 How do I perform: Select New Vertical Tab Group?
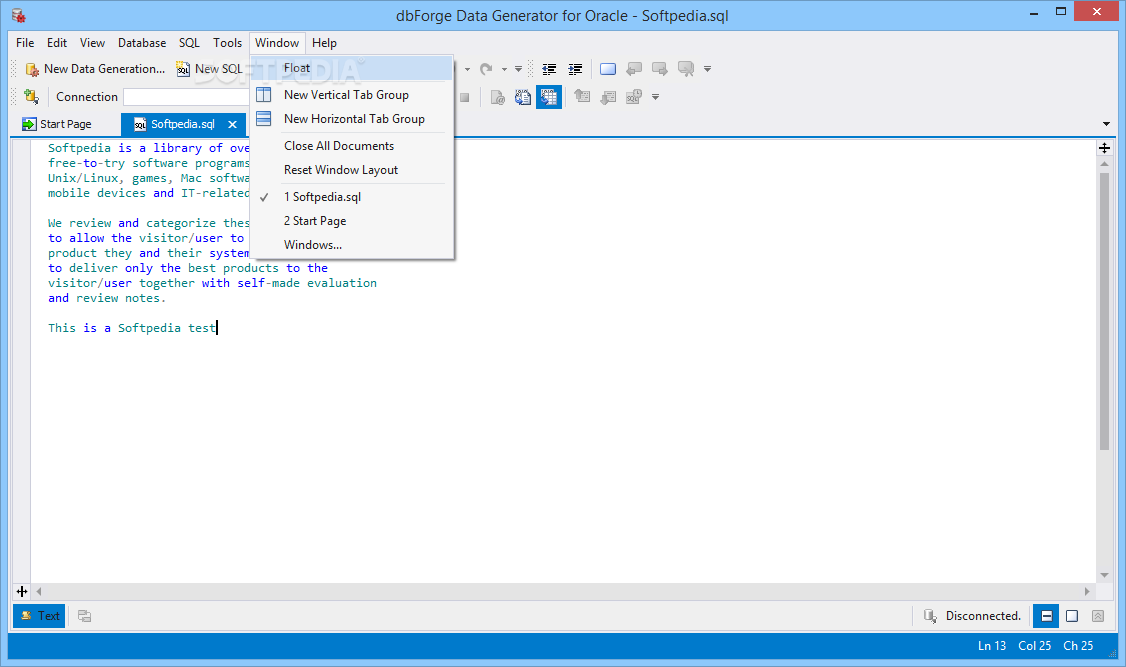353,95
